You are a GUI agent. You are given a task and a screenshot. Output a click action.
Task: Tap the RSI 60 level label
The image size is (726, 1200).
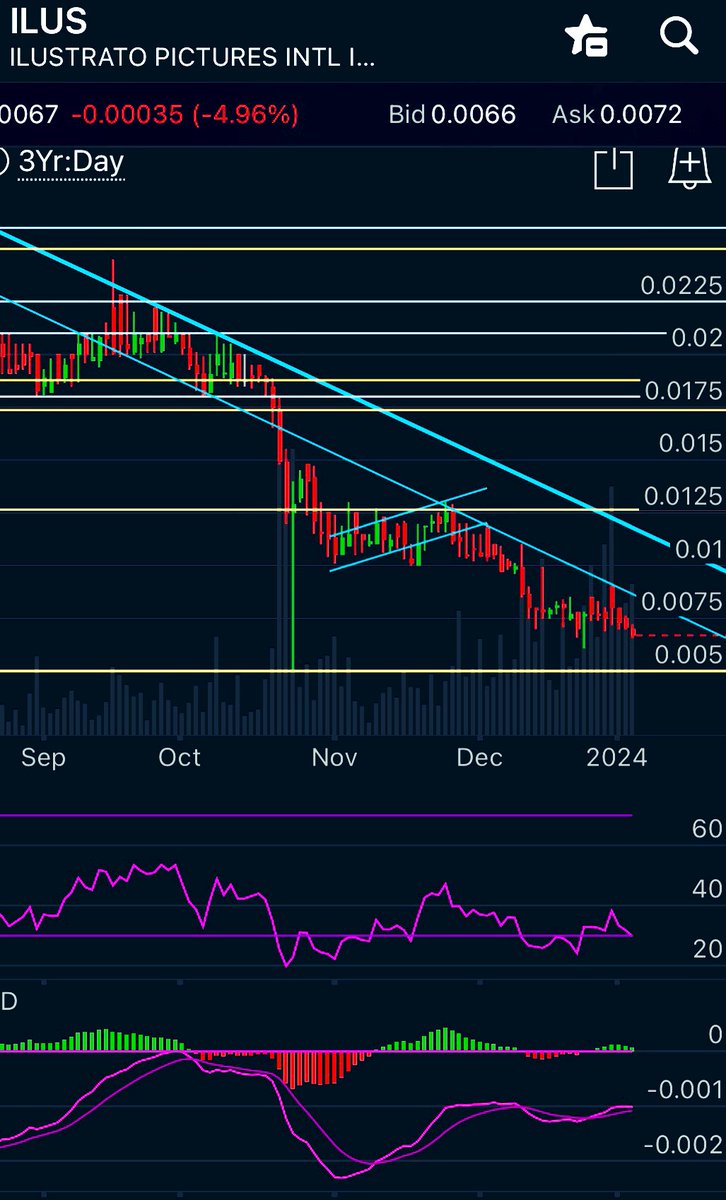[x=707, y=829]
